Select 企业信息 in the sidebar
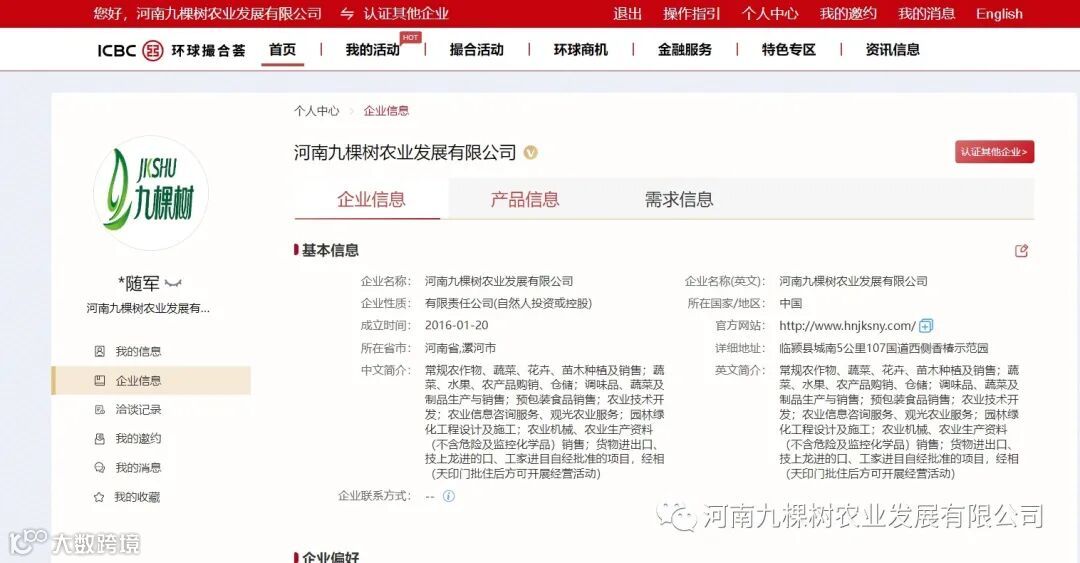The width and height of the screenshot is (1080, 563). (138, 380)
